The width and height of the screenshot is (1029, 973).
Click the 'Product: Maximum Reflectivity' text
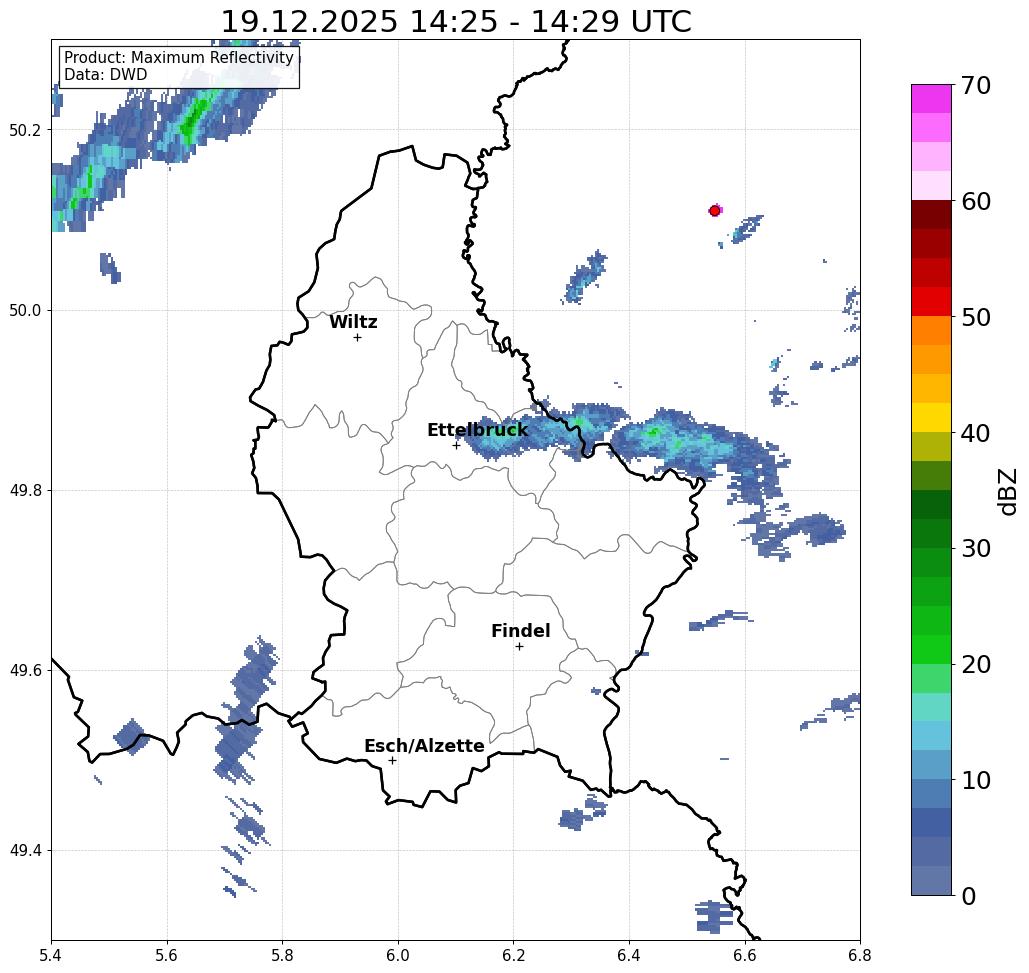click(178, 58)
